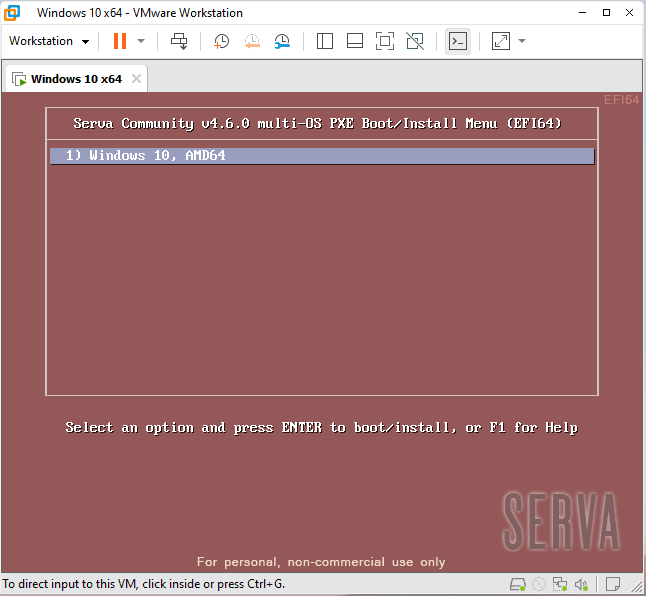The image size is (646, 596).
Task: Toggle the console view button
Action: click(x=457, y=41)
